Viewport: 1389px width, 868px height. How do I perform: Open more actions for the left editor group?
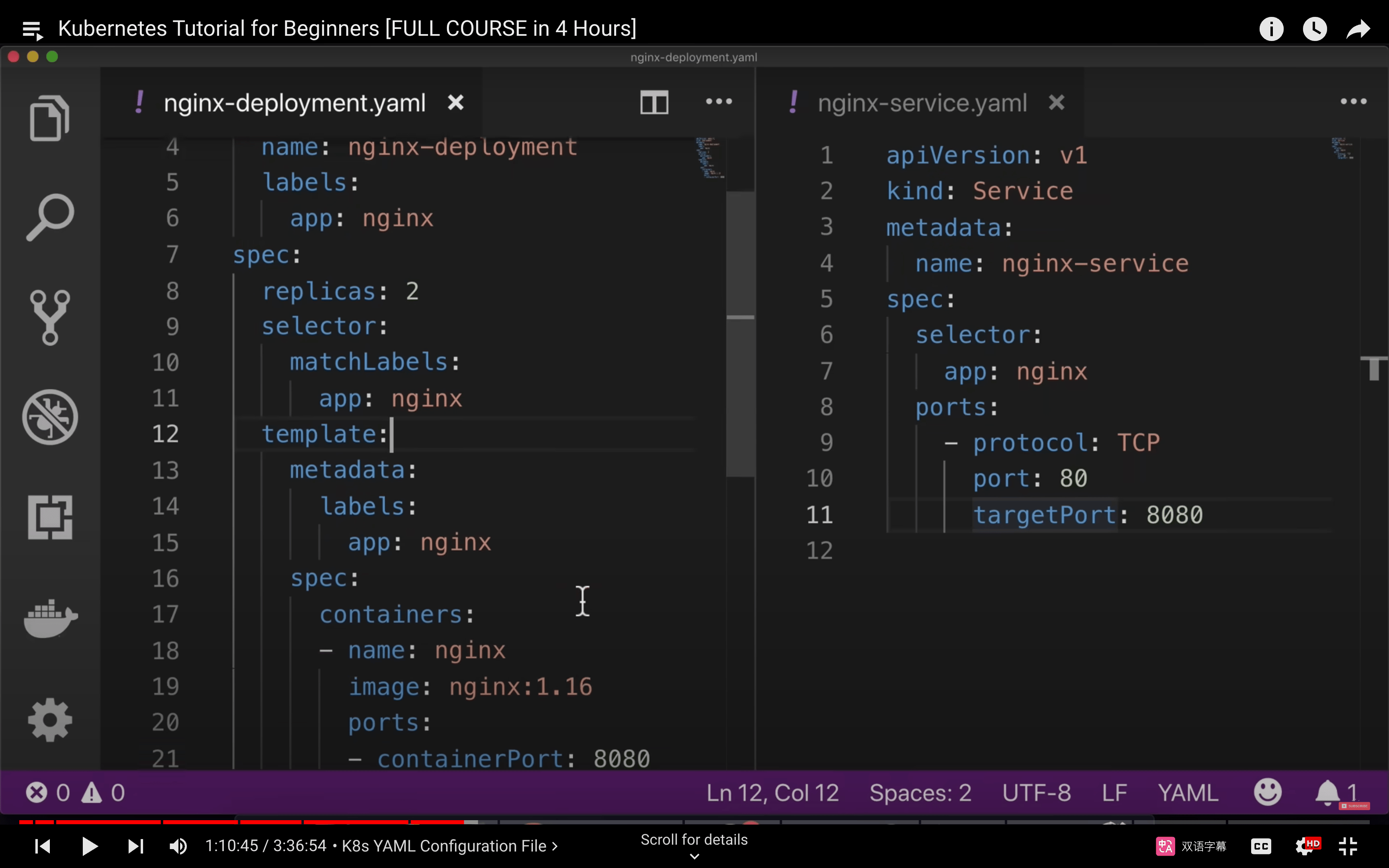pyautogui.click(x=719, y=102)
